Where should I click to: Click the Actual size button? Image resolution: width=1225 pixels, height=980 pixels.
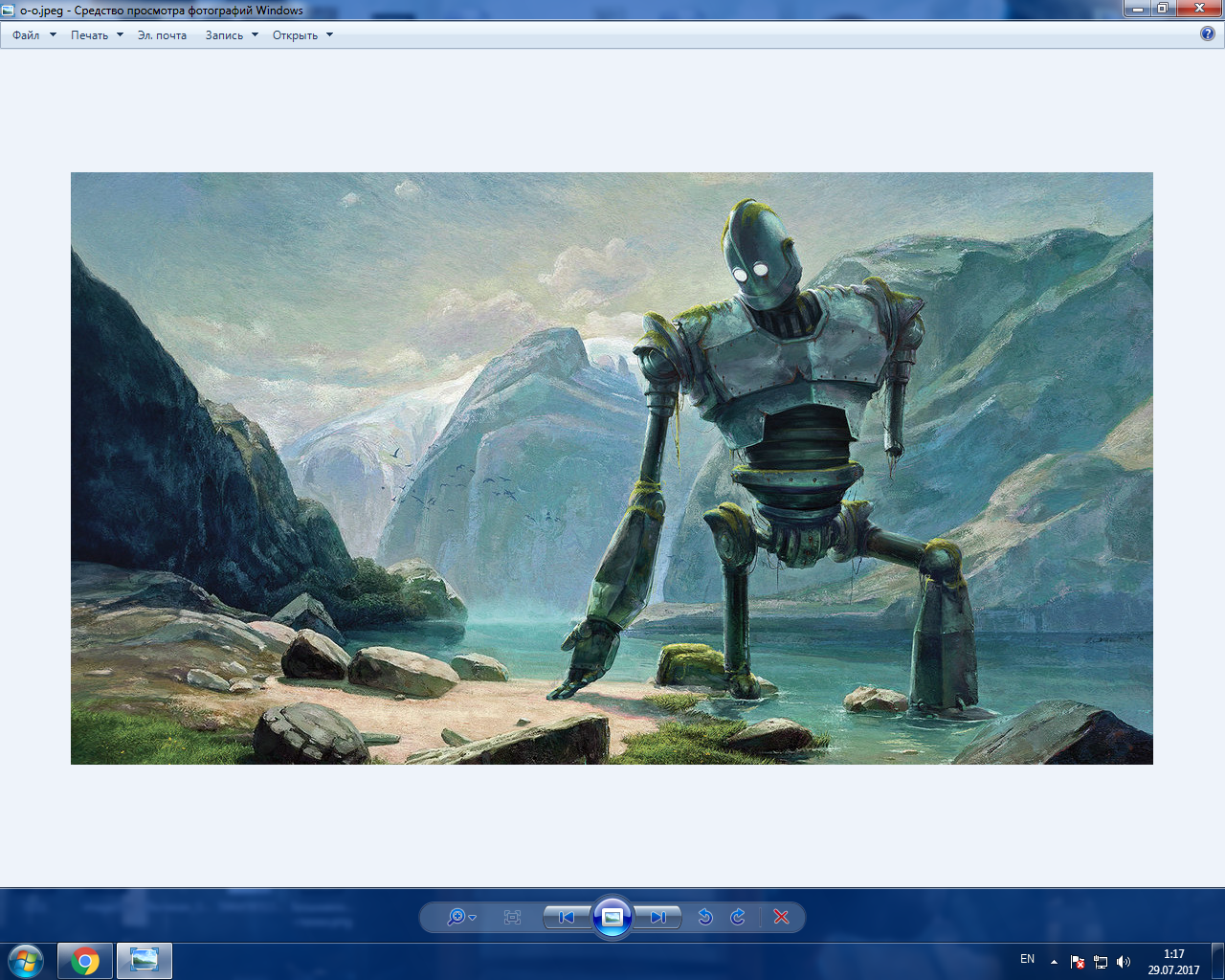512,917
